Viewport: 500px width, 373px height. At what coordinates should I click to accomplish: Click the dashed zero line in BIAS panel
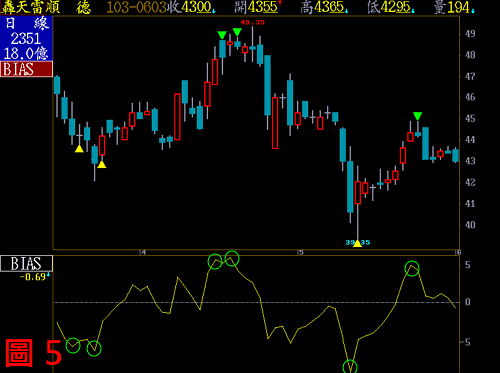[256, 302]
